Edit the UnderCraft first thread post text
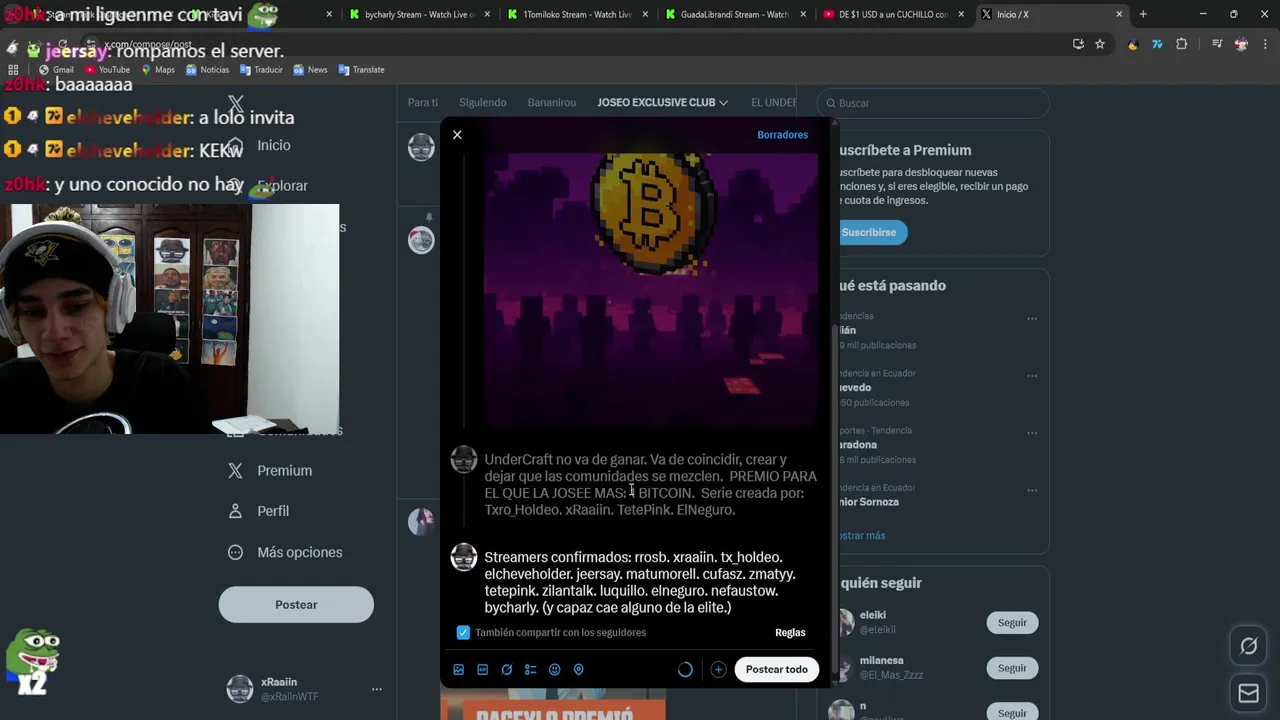Viewport: 1280px width, 720px height. 650,485
